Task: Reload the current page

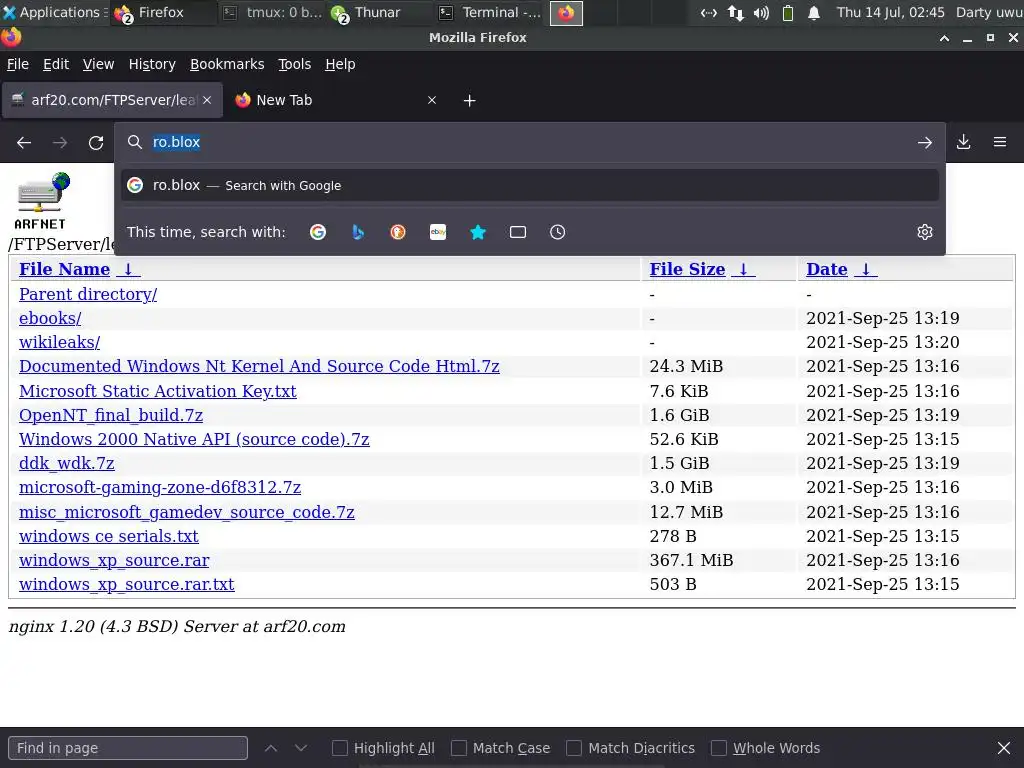Action: coord(96,143)
